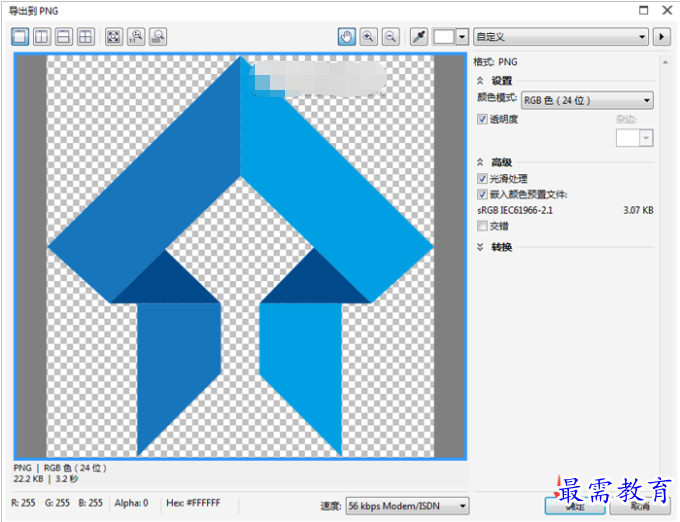Expand the 转换 section

tap(480, 247)
